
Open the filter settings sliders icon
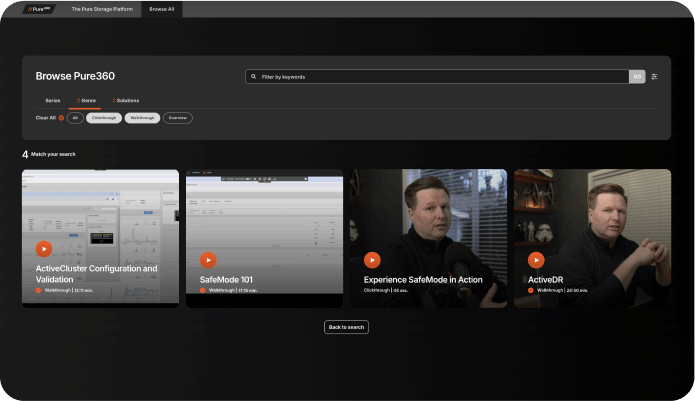[654, 76]
